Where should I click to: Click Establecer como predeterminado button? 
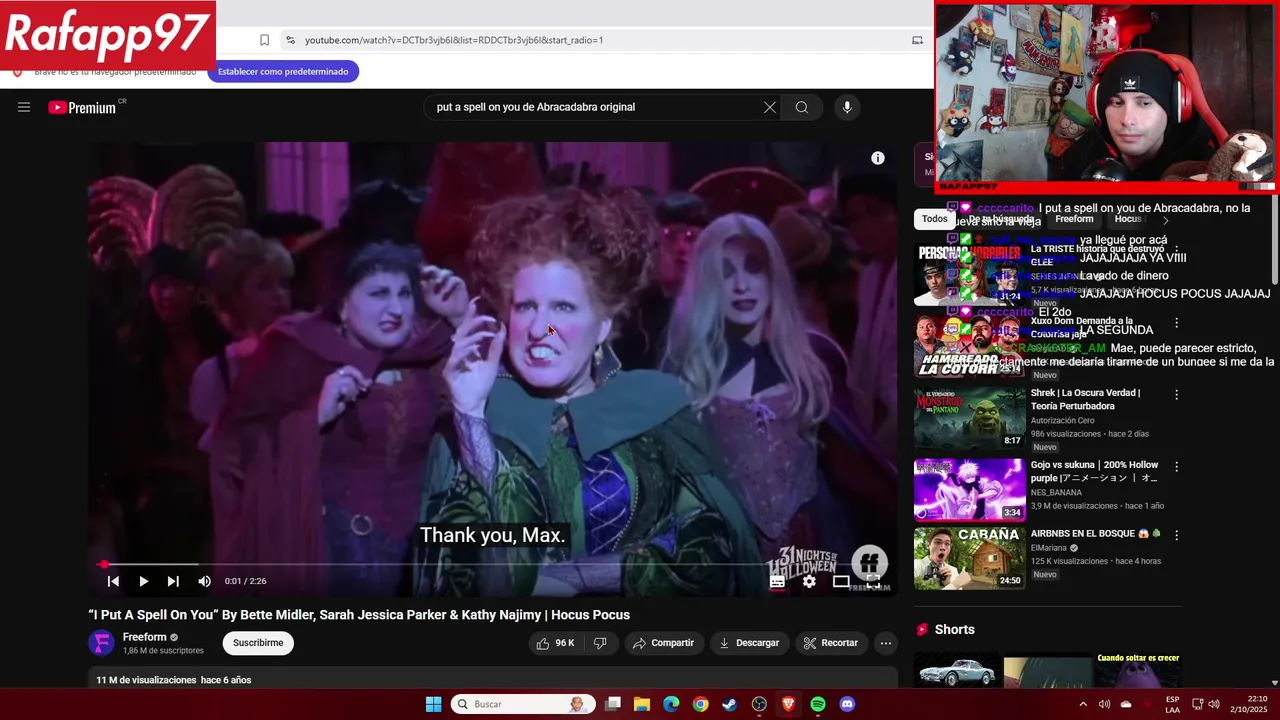point(283,72)
